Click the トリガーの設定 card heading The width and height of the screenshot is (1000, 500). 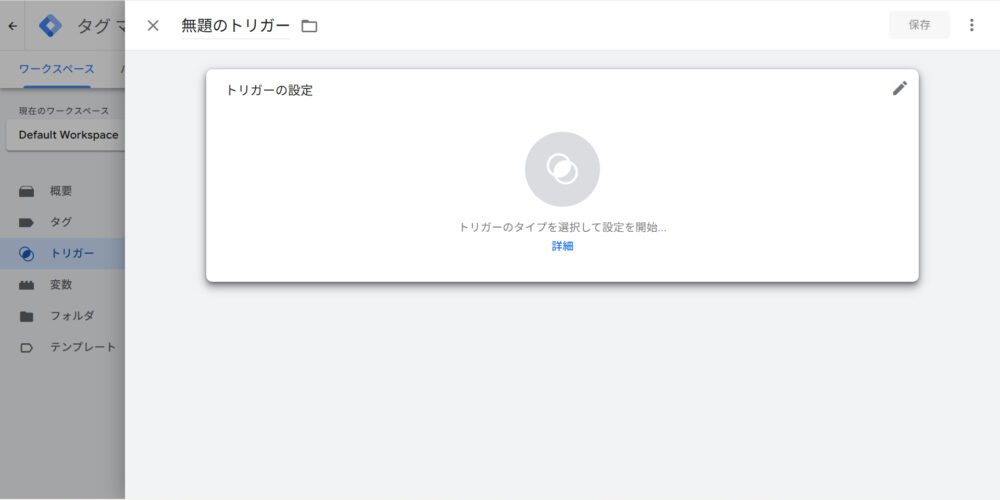tap(269, 90)
